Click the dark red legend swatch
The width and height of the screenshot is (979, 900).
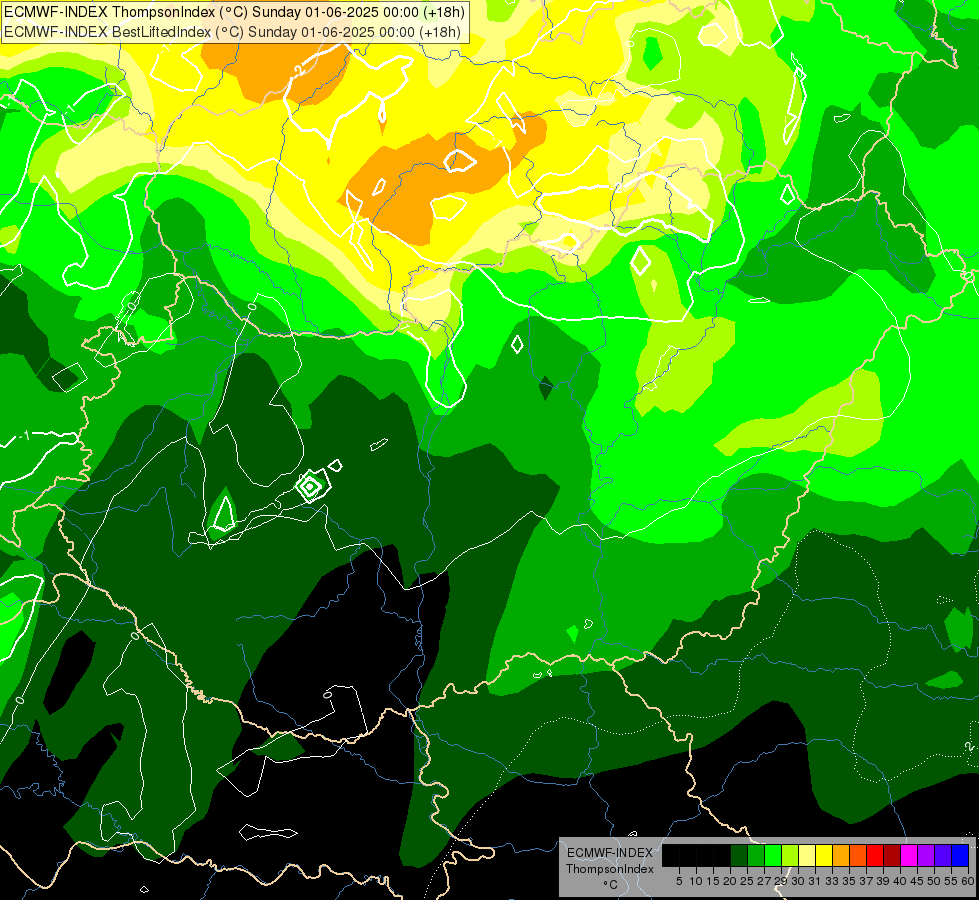pos(892,855)
